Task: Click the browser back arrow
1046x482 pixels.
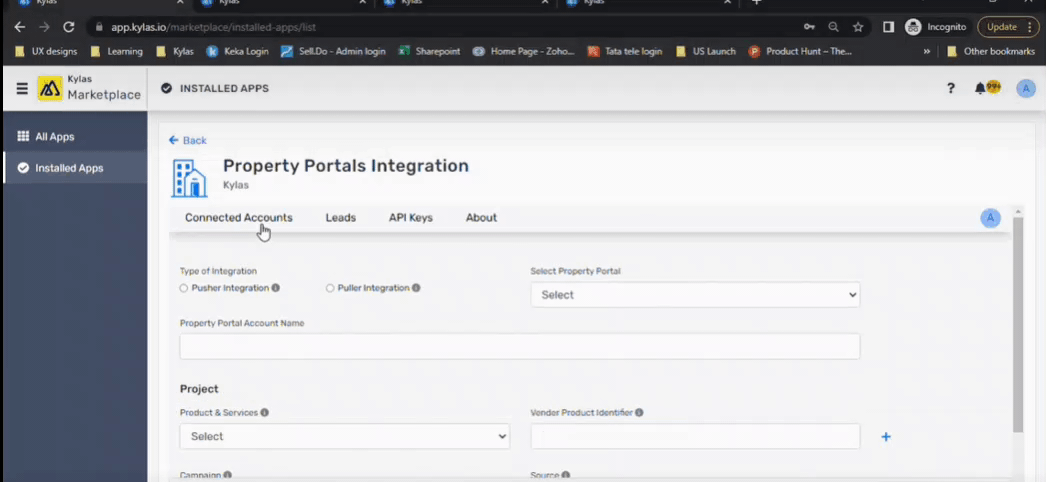Action: coord(19,27)
